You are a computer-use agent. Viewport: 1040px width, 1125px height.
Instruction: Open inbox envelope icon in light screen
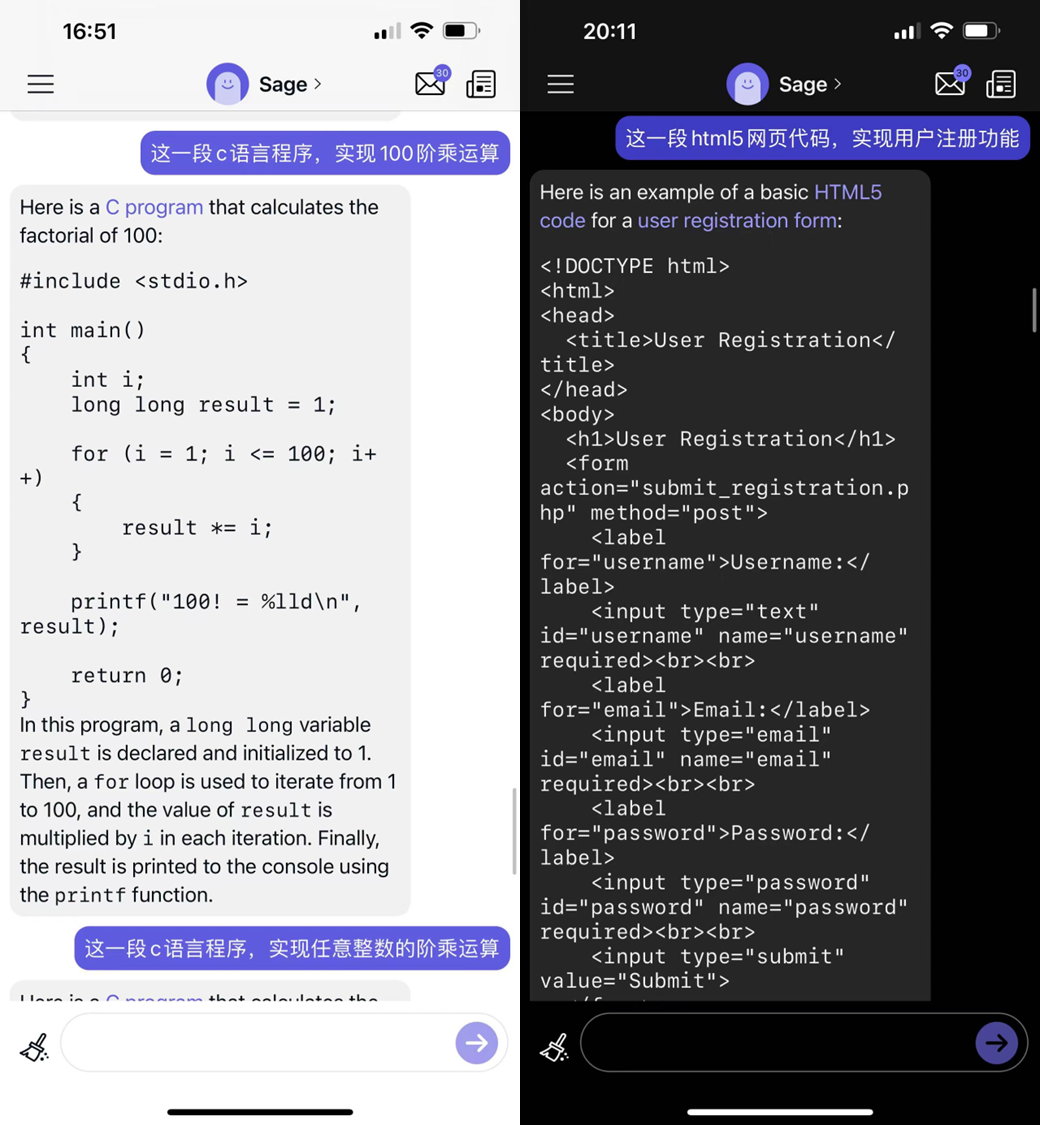[x=430, y=84]
